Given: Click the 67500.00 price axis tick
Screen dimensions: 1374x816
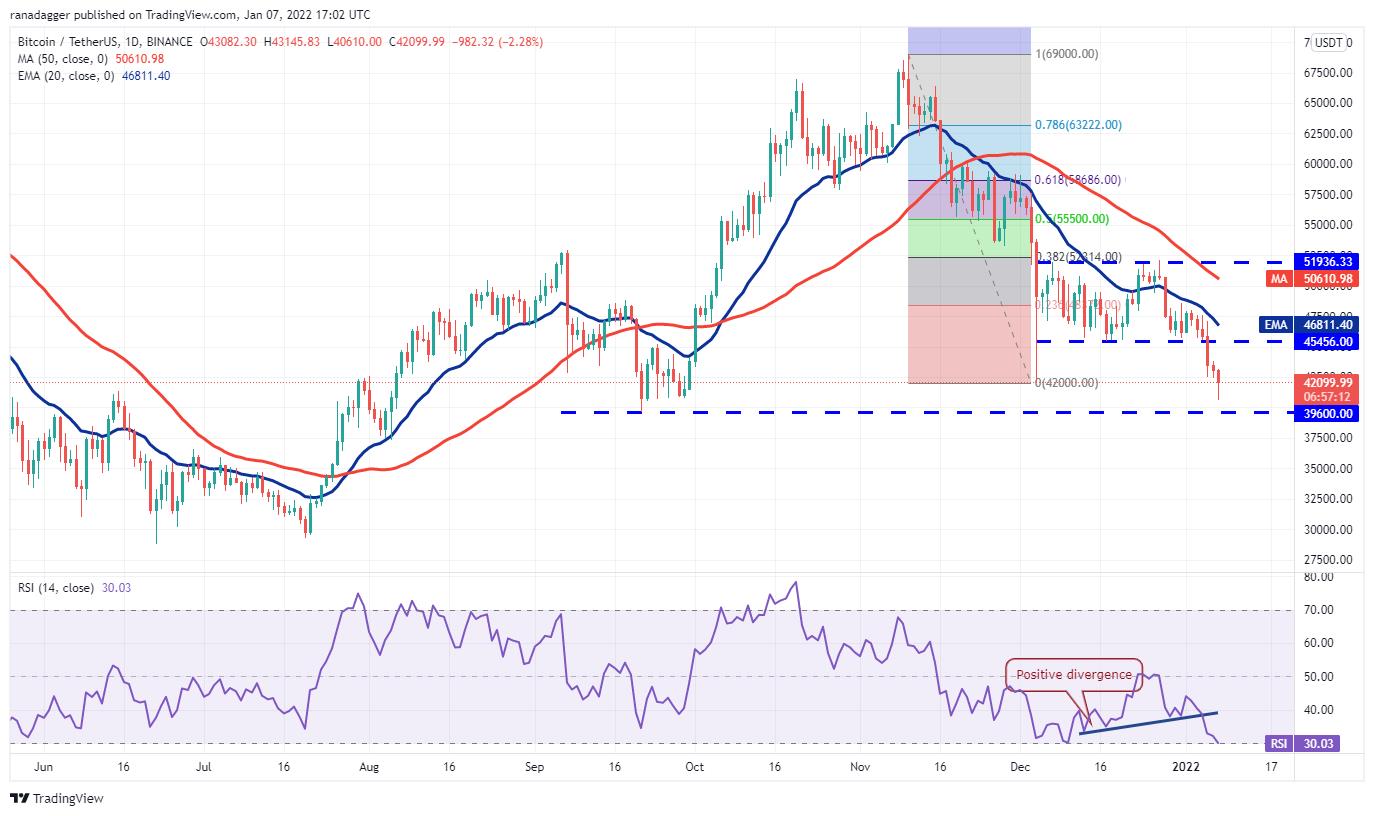Looking at the screenshot, I should click(x=1327, y=72).
